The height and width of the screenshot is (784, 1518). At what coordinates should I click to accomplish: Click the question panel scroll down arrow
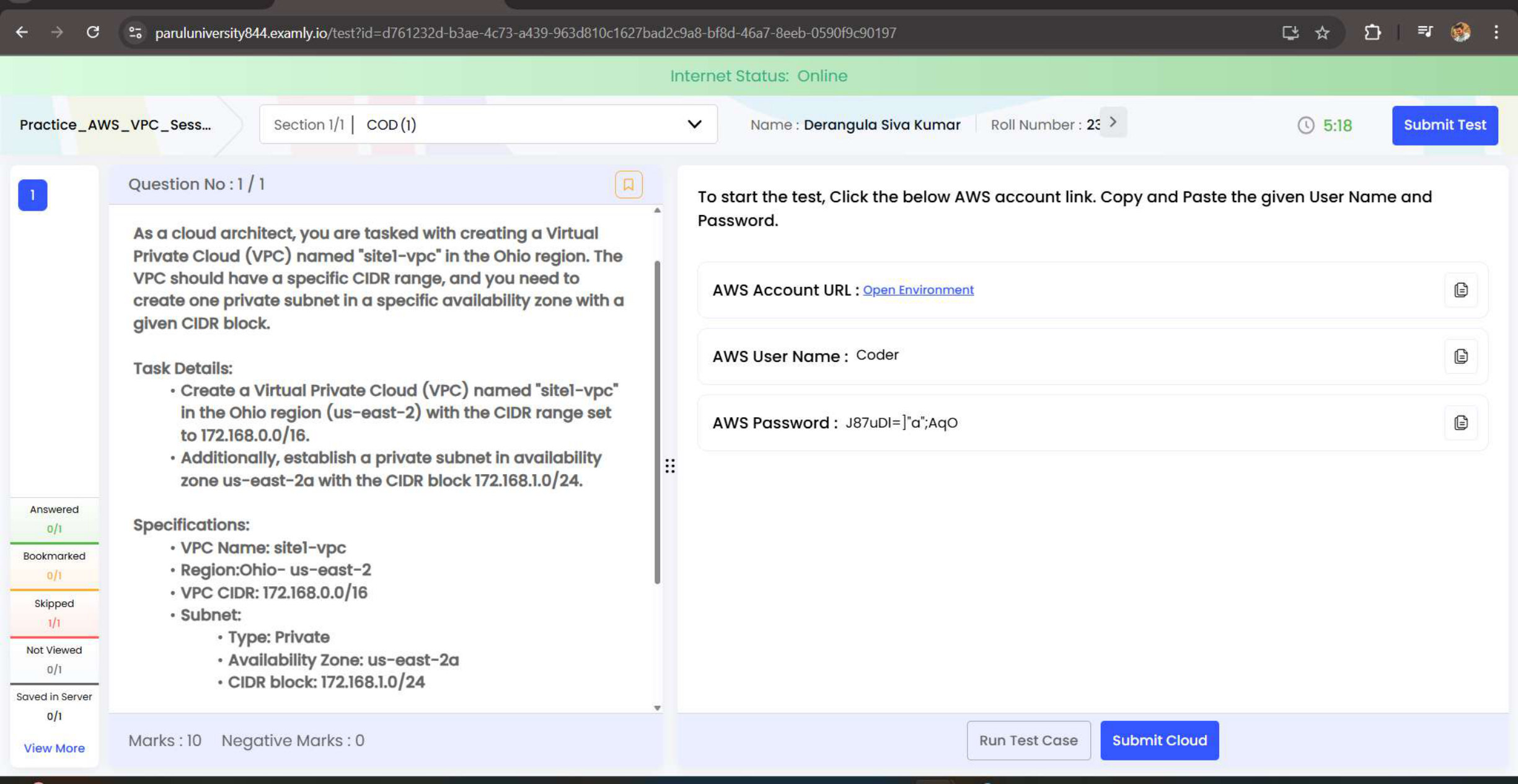pyautogui.click(x=657, y=708)
